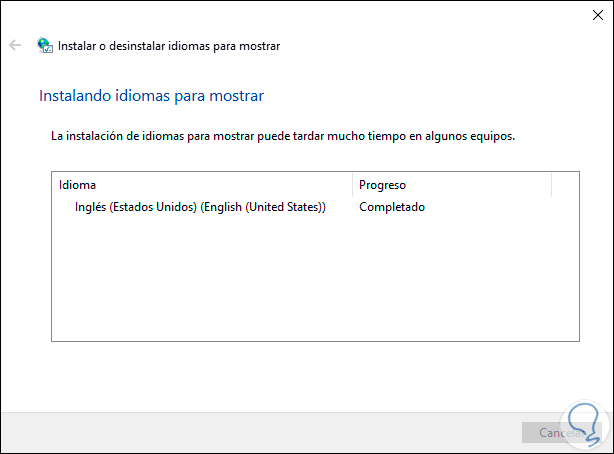Click the Progreso column header

(450, 185)
